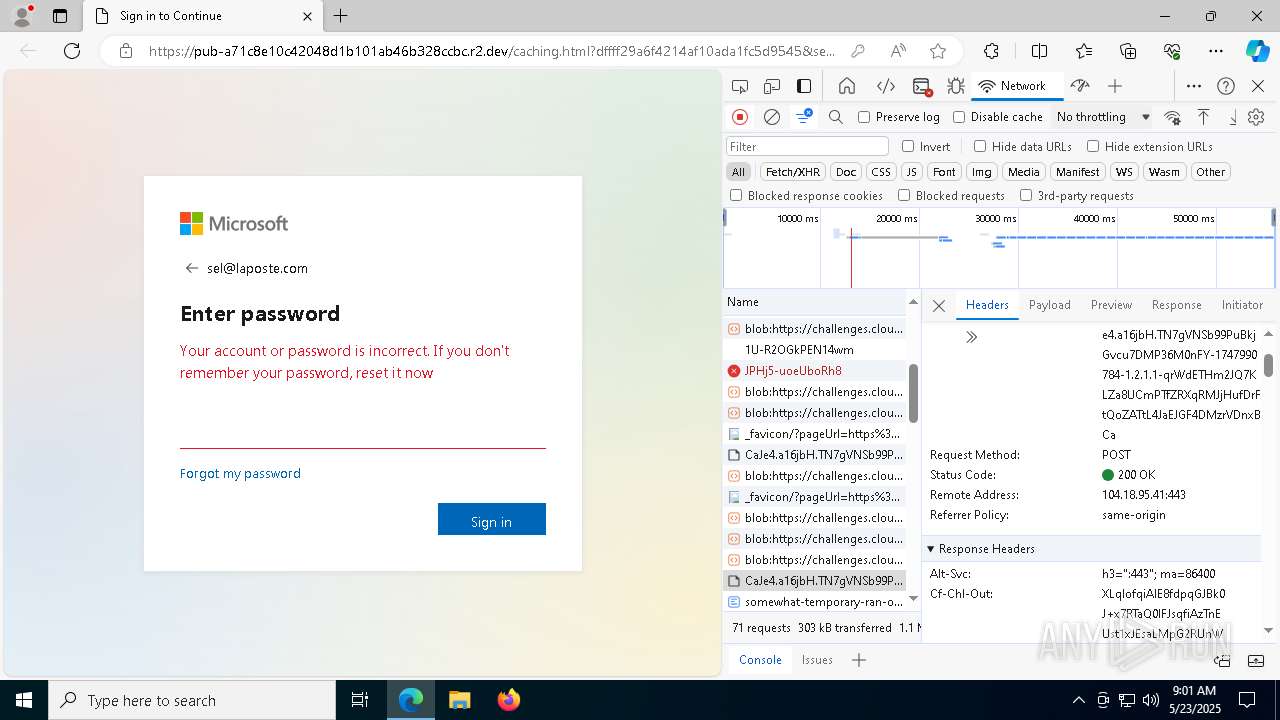
Task: Open Copilot in Edge toolbar
Action: (1257, 51)
